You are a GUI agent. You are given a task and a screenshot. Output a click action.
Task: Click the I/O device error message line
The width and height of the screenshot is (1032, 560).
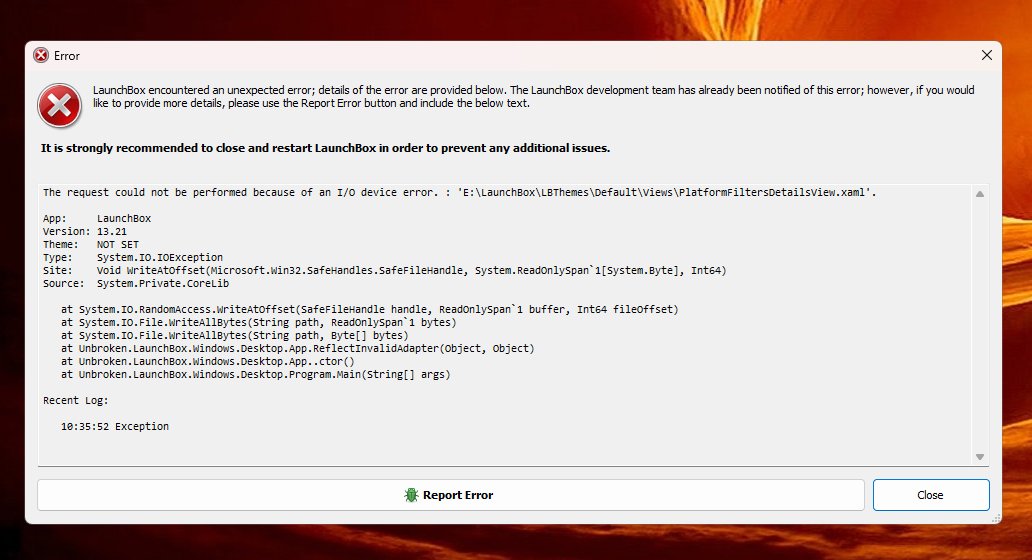pyautogui.click(x=459, y=192)
